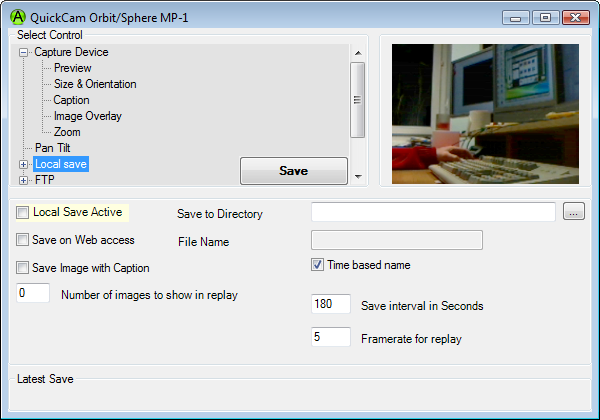Click the 'Save interval in Seconds' label
The image size is (600, 420).
(422, 306)
